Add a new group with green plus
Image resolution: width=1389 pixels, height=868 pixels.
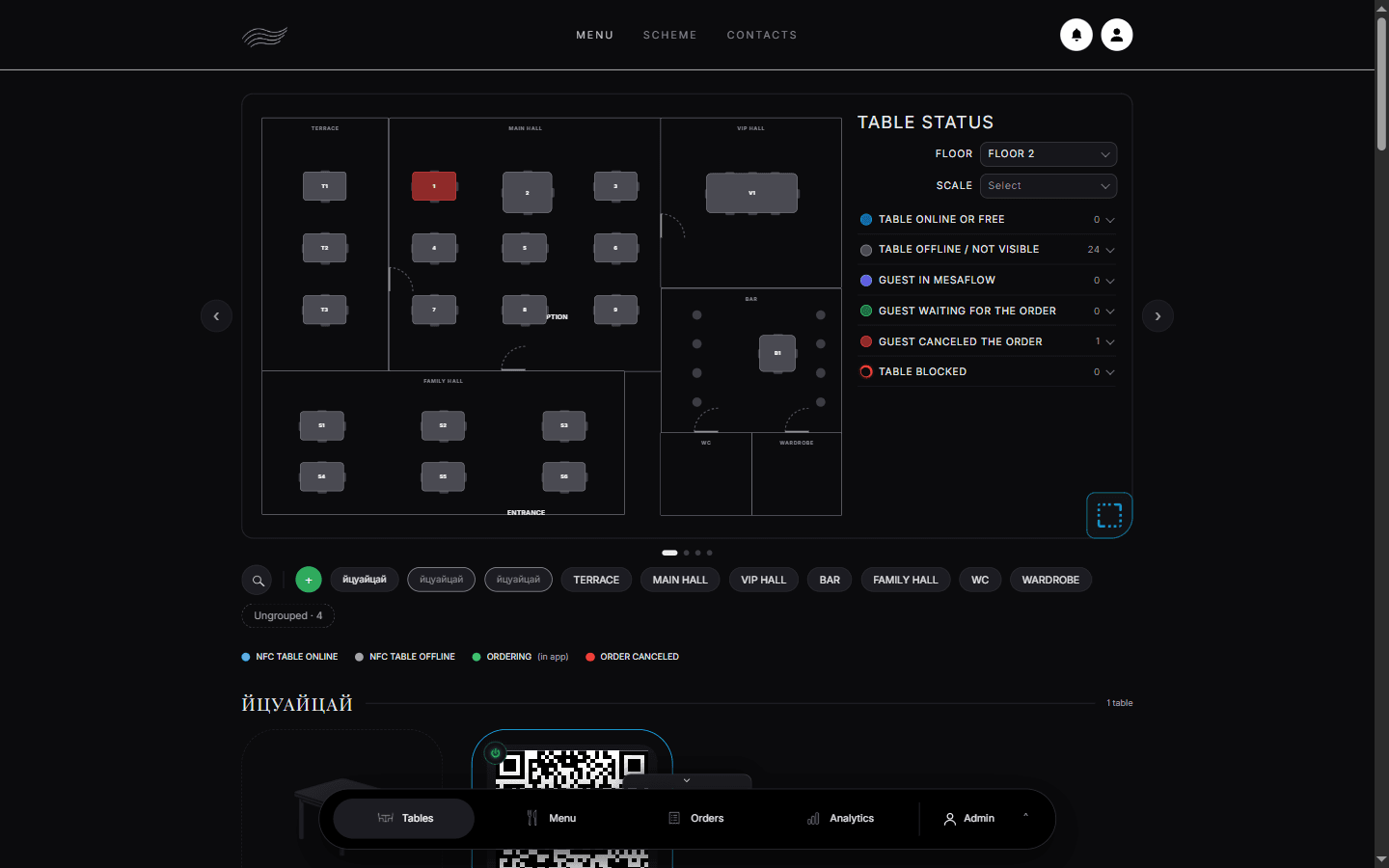coord(309,580)
